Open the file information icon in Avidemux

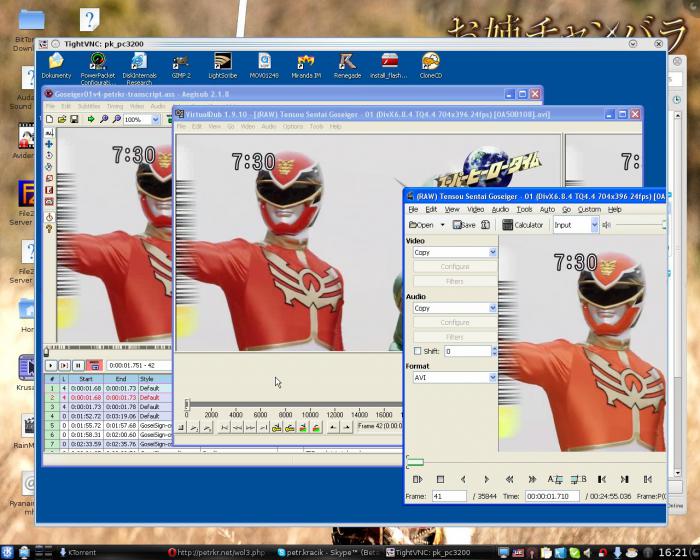click(x=485, y=225)
